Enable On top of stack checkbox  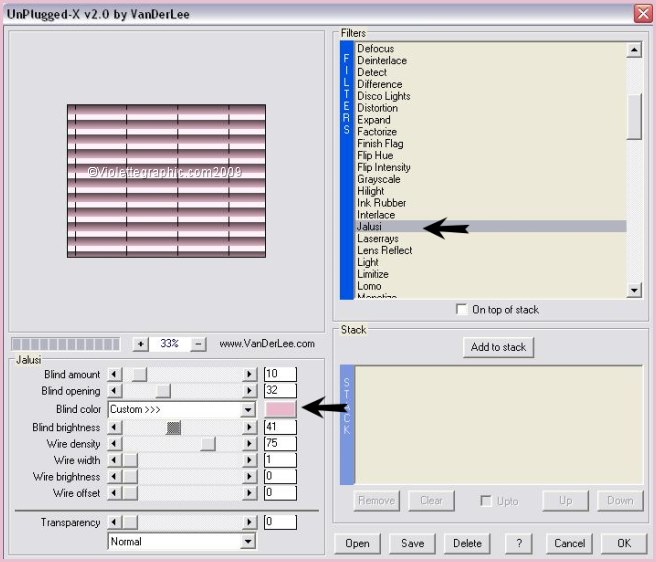461,310
